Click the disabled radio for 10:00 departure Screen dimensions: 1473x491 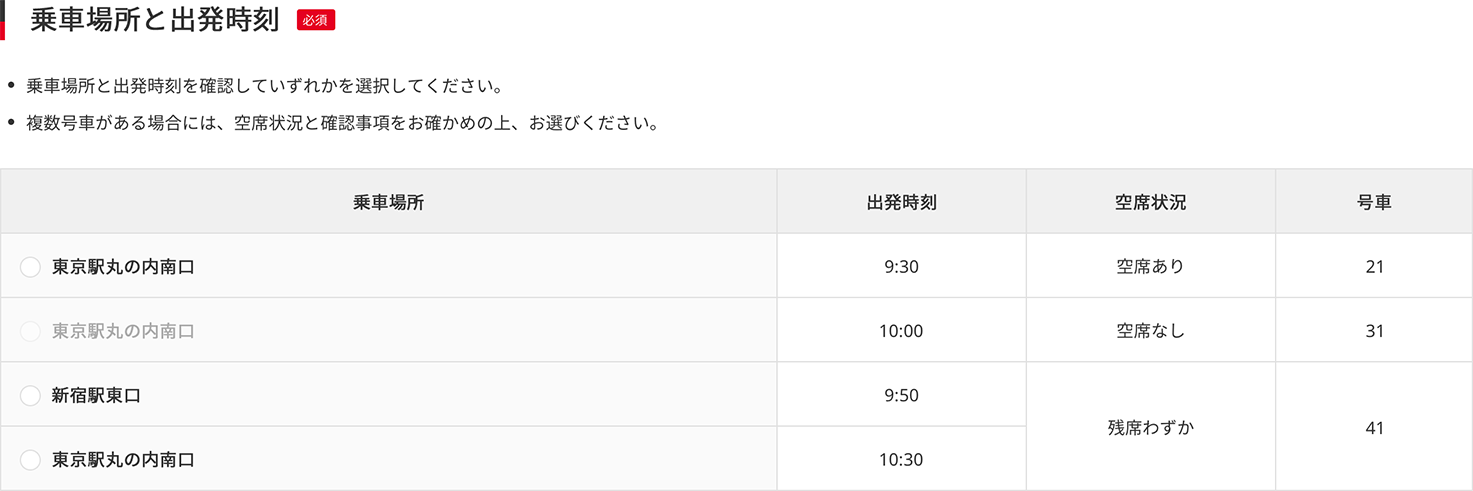(30, 331)
